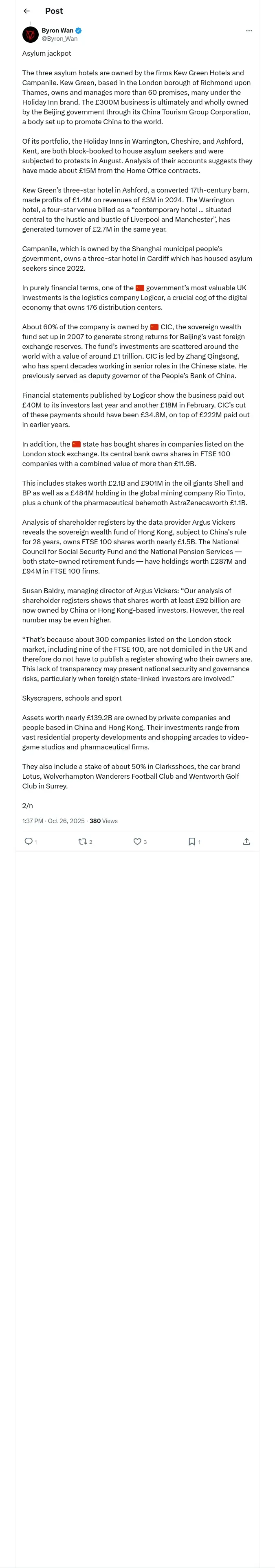Click the "2/n" thread marker text
The height and width of the screenshot is (1568, 275).
(x=27, y=805)
